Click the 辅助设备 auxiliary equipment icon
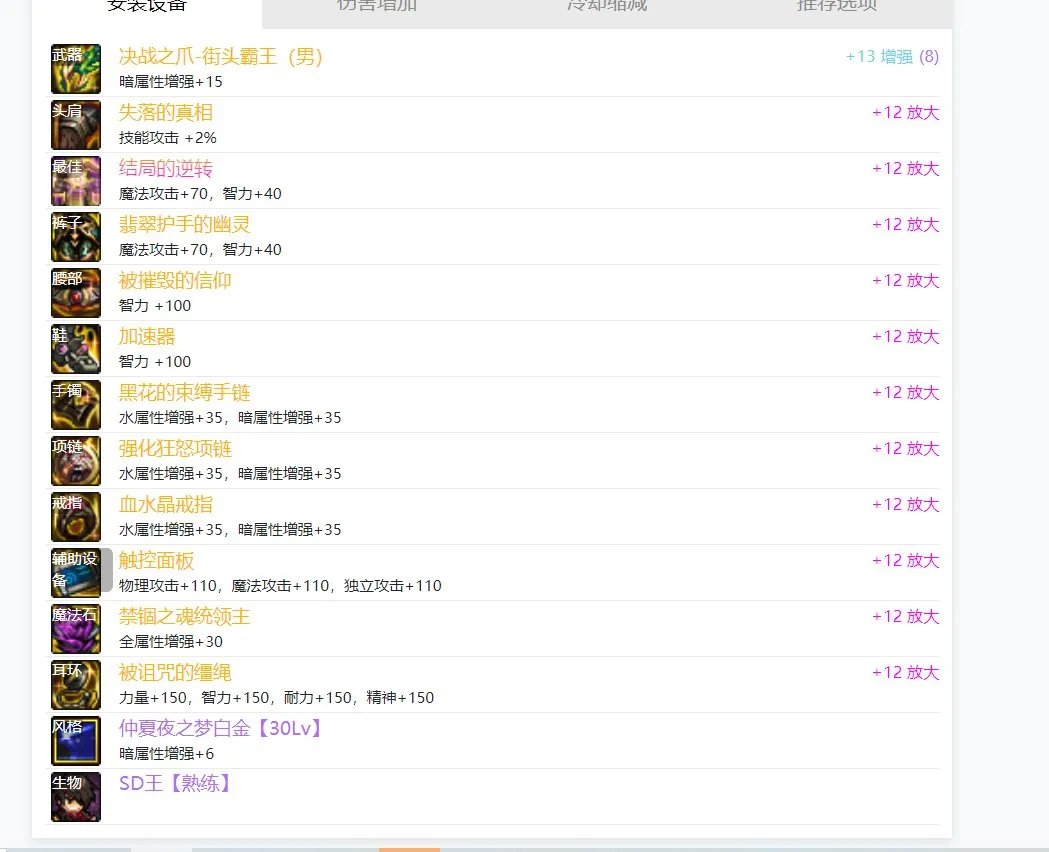The image size is (1049, 852). coord(75,572)
